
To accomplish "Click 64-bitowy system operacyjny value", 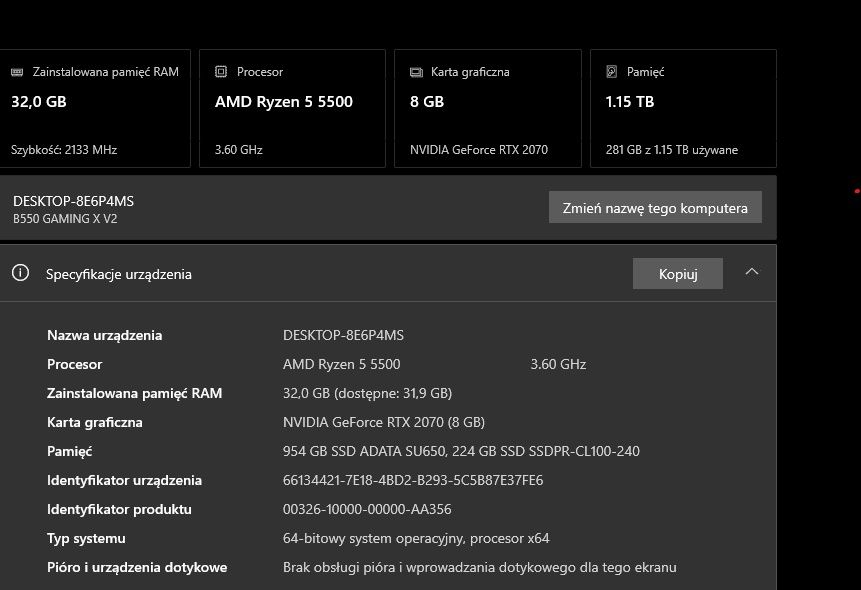I will click(x=416, y=538).
